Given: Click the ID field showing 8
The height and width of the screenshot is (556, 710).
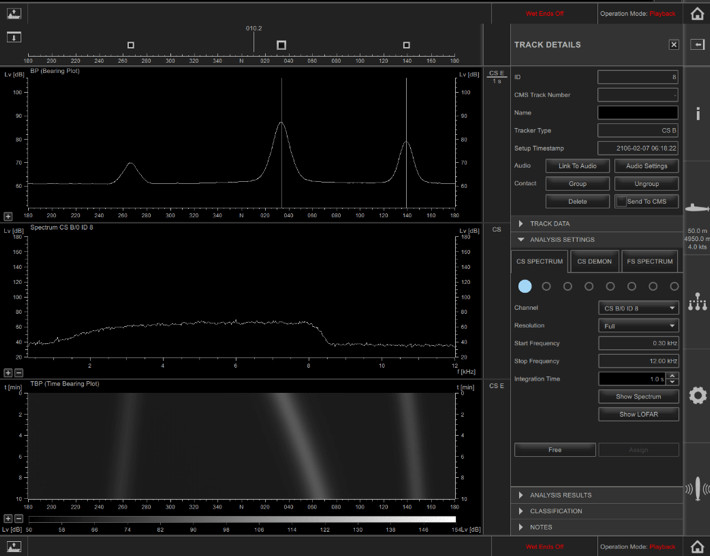Looking at the screenshot, I should (x=638, y=77).
